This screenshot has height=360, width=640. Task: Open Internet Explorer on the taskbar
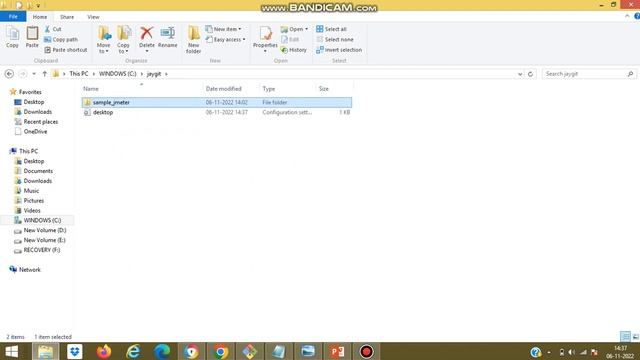(133, 351)
